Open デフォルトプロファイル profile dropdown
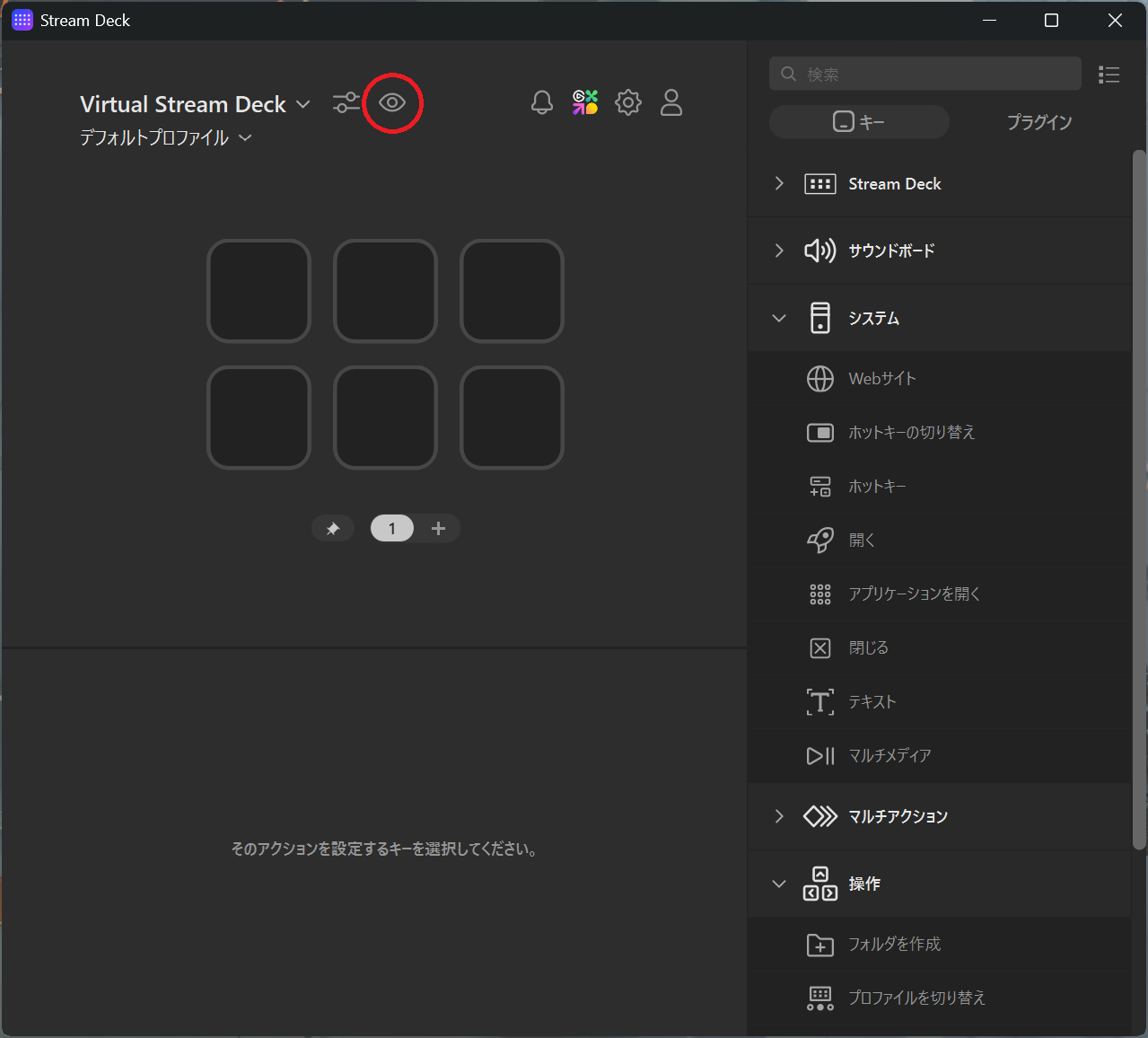Viewport: 1148px width, 1038px height. pyautogui.click(x=166, y=137)
